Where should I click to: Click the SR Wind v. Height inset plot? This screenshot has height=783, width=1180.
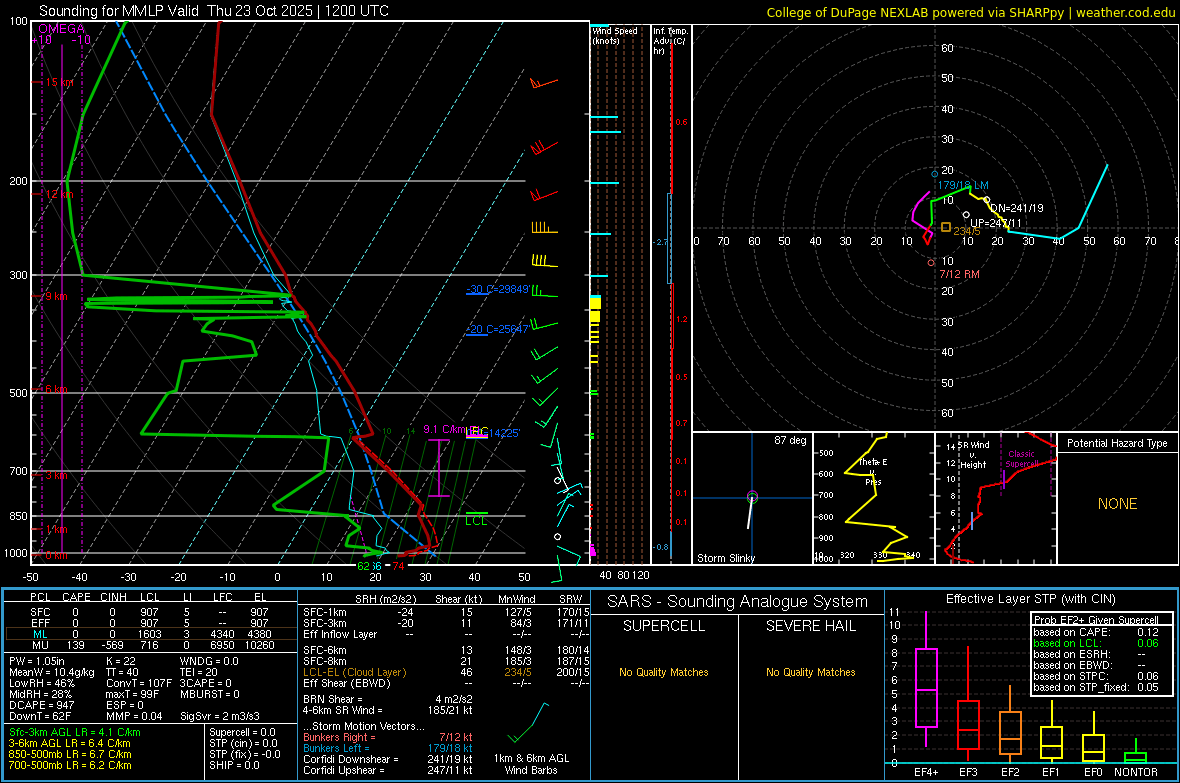click(996, 498)
